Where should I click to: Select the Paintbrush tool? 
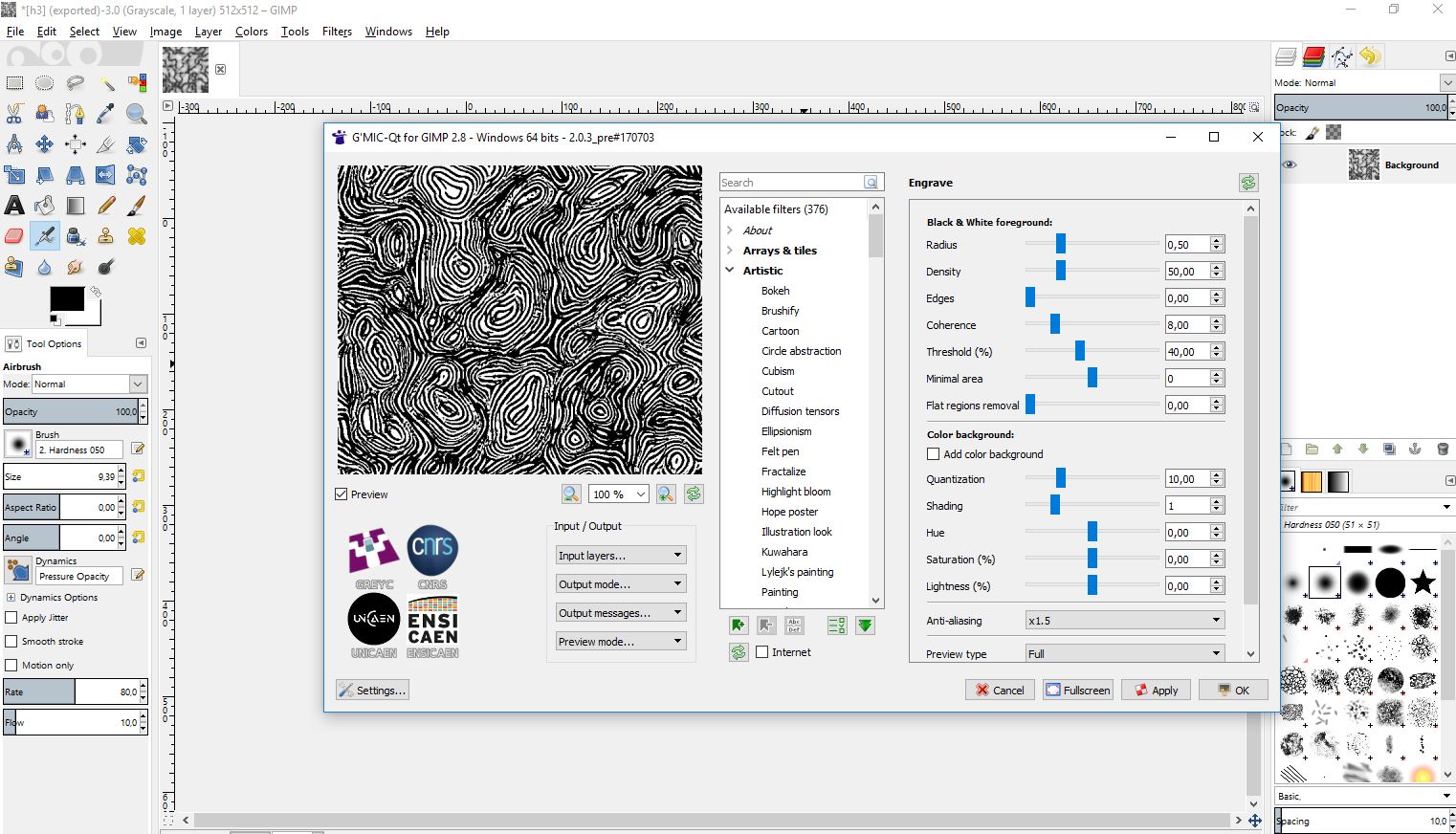click(x=137, y=205)
